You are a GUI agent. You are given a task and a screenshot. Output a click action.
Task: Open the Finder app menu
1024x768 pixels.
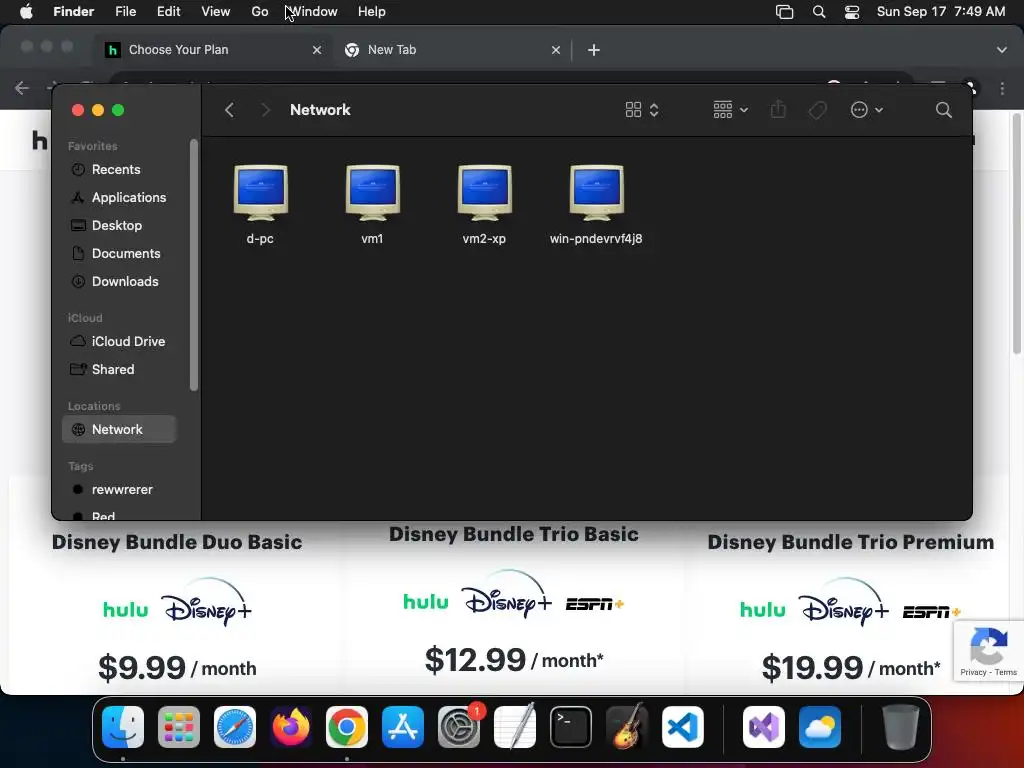[73, 12]
